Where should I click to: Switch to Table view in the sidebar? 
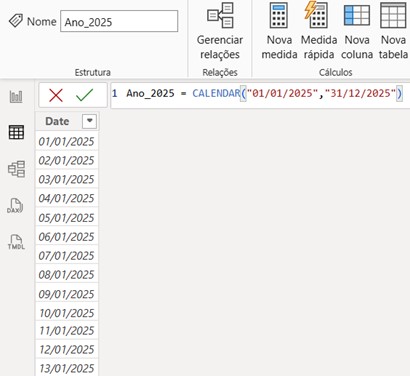coord(16,132)
